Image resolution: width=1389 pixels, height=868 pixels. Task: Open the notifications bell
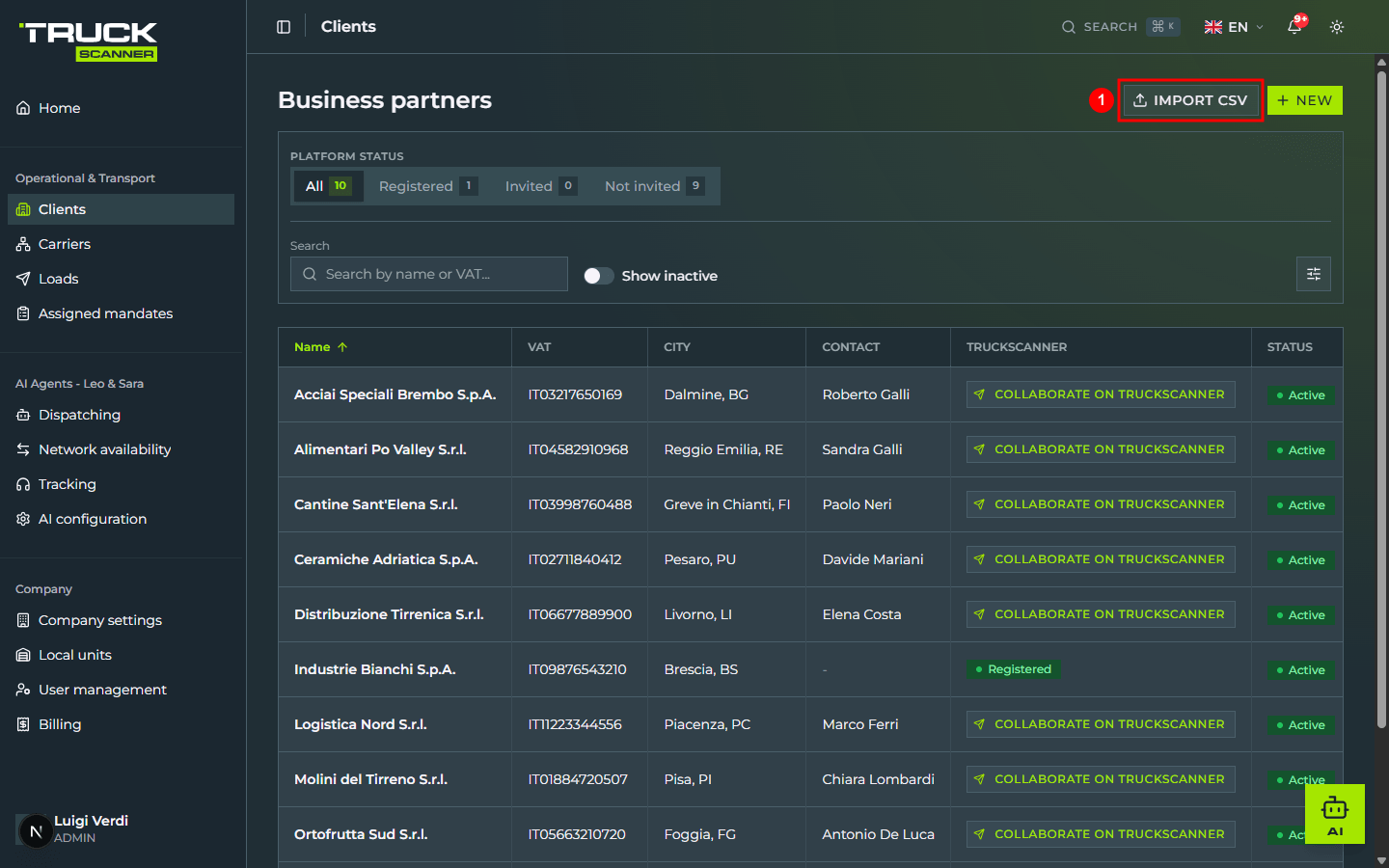coord(1294,27)
